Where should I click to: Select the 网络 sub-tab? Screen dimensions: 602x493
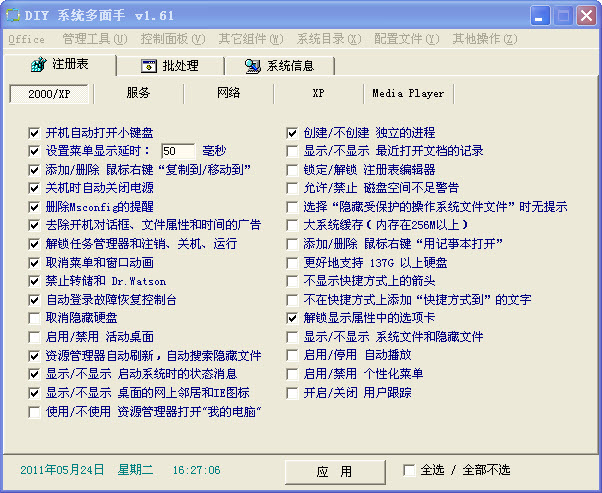point(228,93)
